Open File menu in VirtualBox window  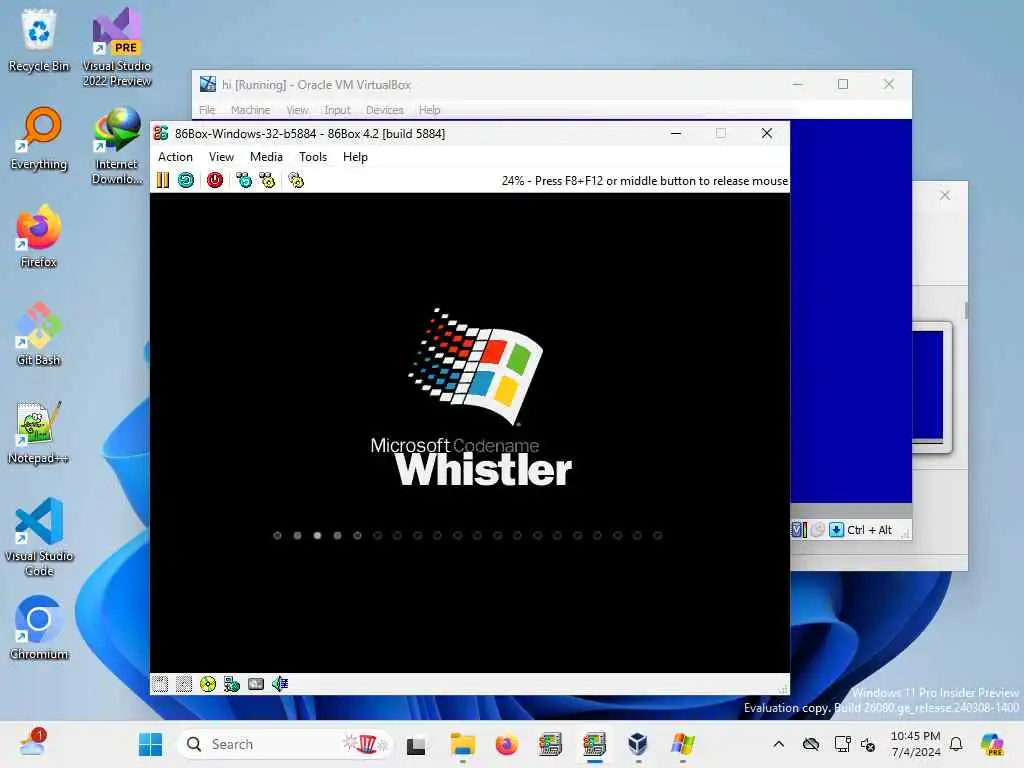[207, 110]
